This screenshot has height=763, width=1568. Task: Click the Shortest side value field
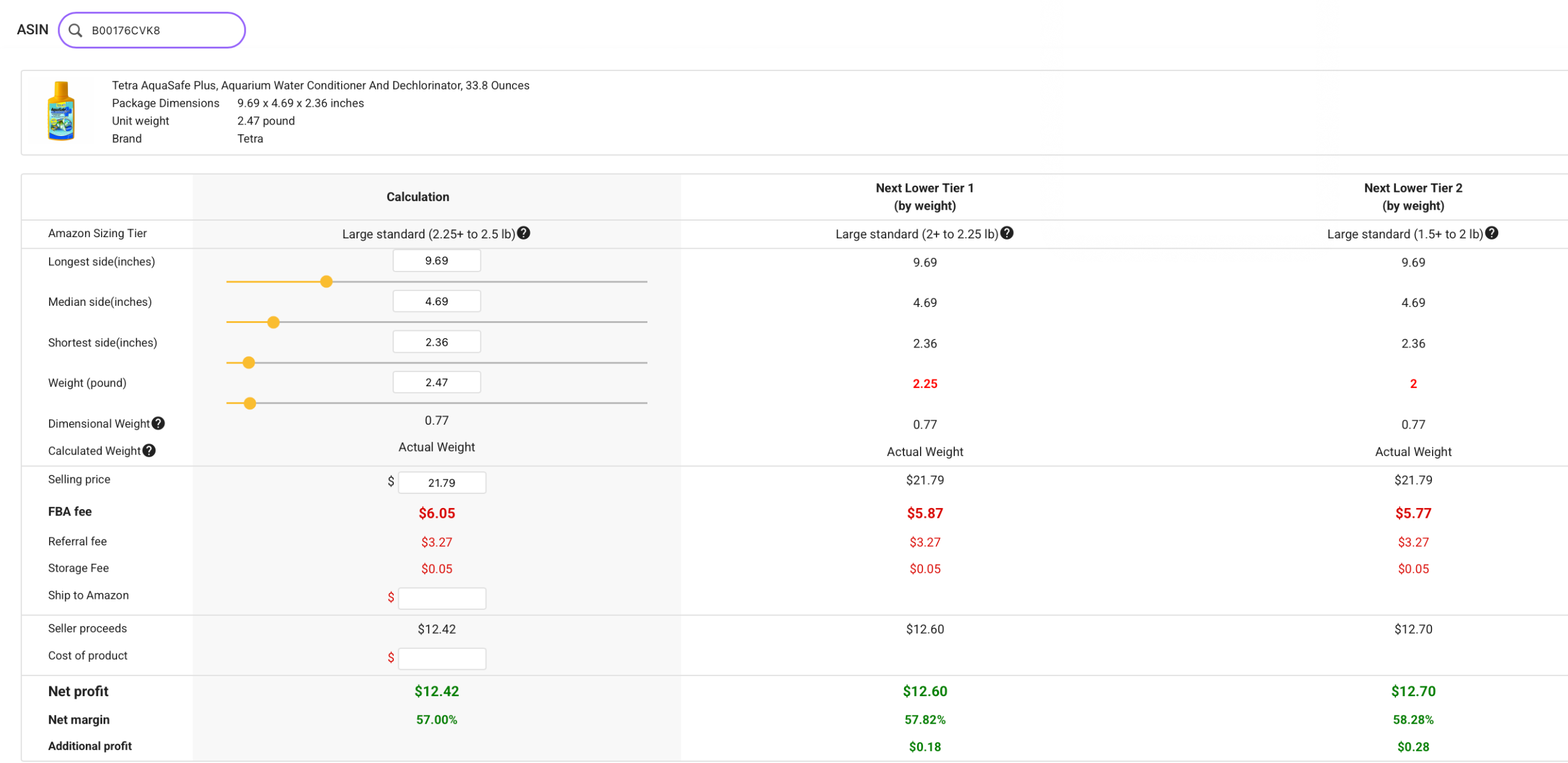coord(436,342)
